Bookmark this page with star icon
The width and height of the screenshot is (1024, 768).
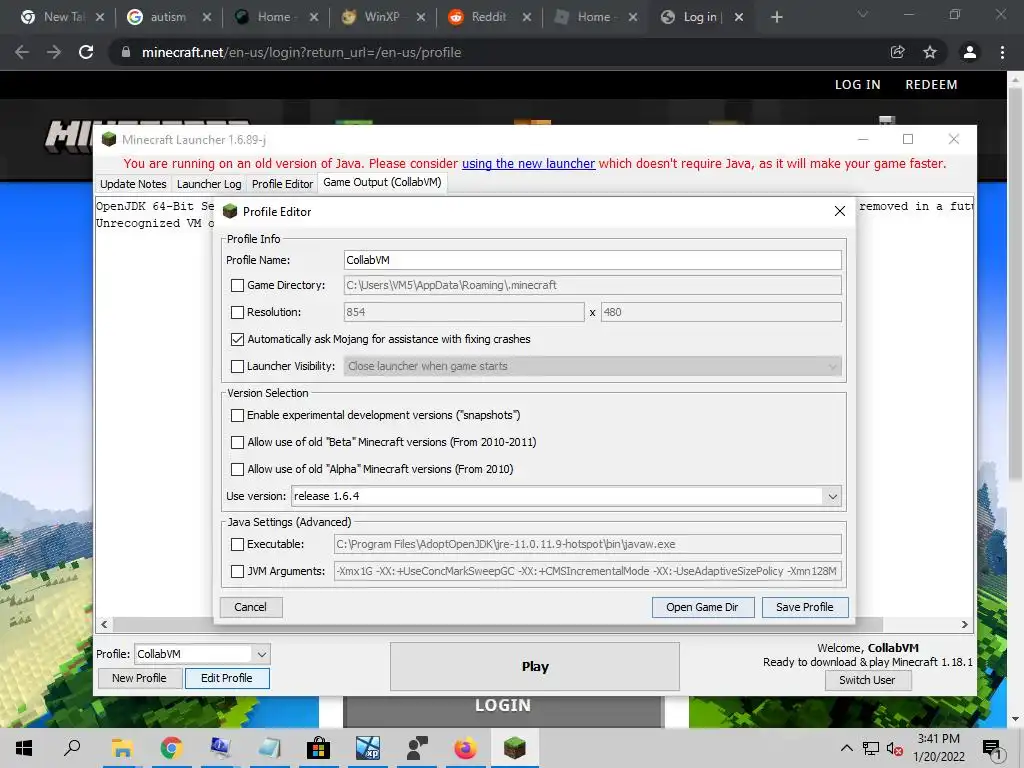pyautogui.click(x=930, y=52)
